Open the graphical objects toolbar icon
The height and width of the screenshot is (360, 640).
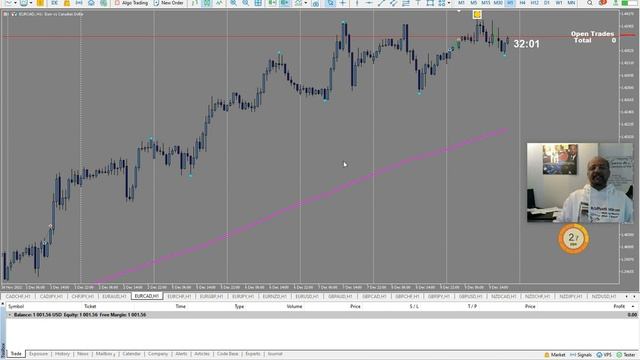point(442,3)
